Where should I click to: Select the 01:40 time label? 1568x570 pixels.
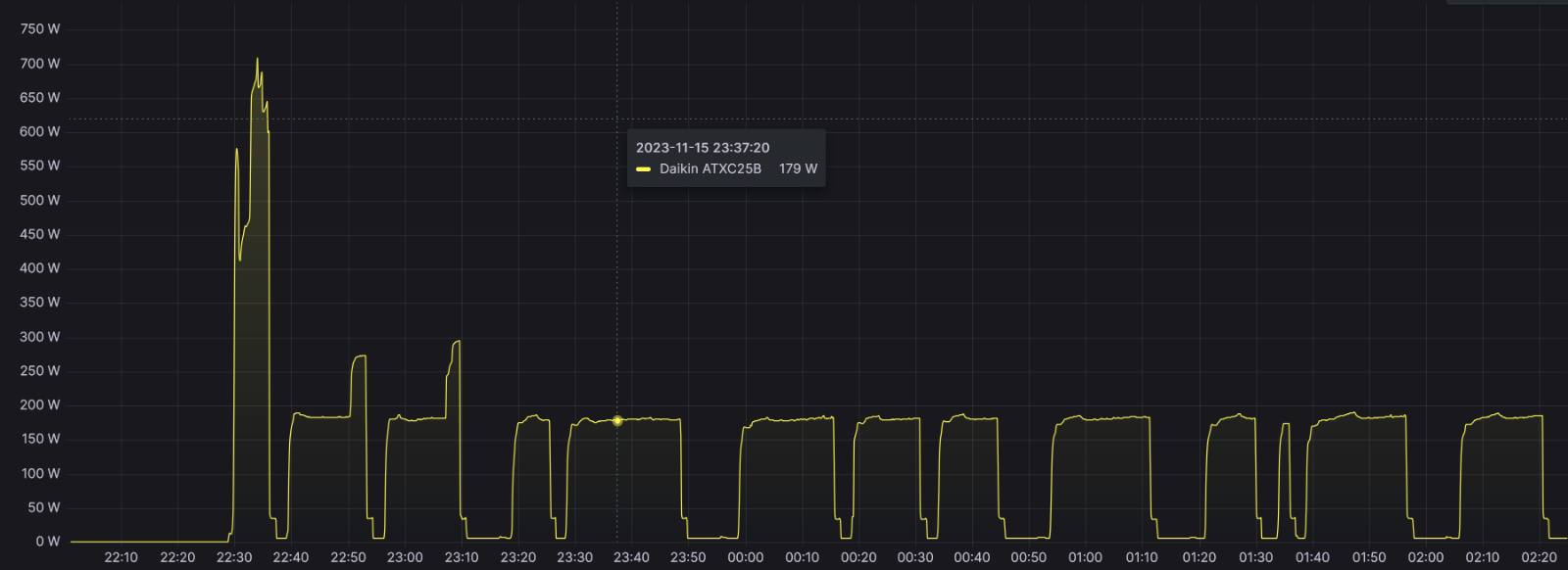click(1313, 557)
